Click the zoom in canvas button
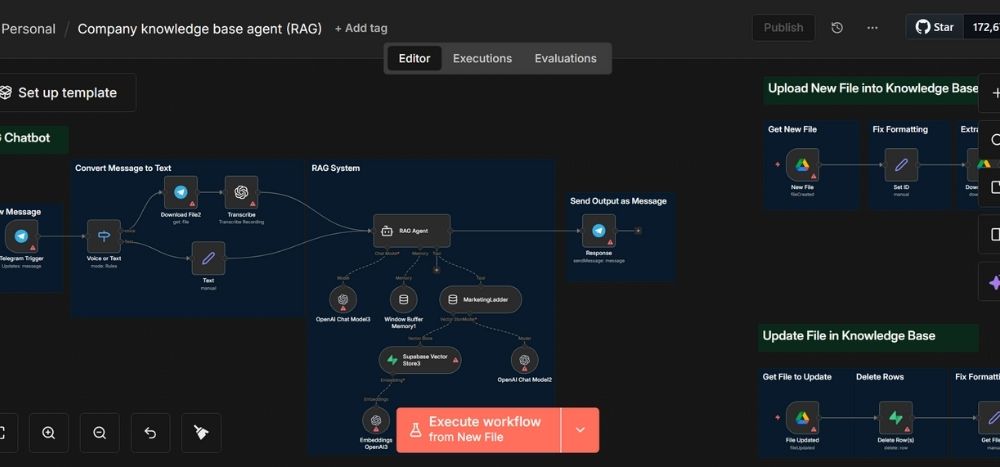The height and width of the screenshot is (467, 1000). pyautogui.click(x=48, y=433)
